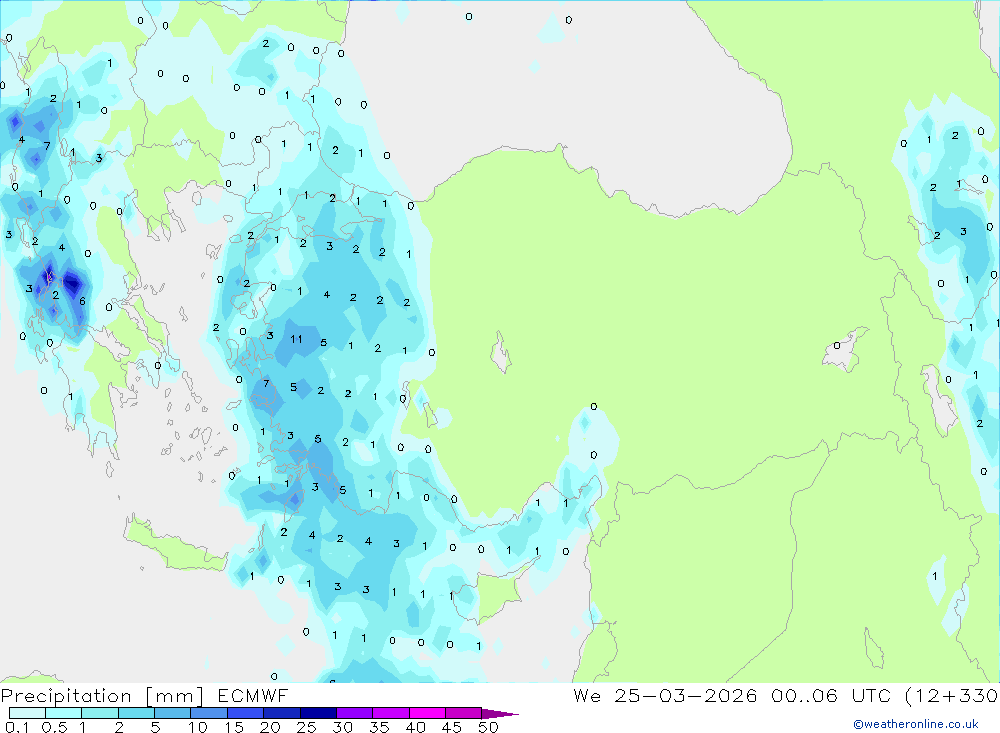
Task: Click legend tick label '40'
Action: [416, 727]
